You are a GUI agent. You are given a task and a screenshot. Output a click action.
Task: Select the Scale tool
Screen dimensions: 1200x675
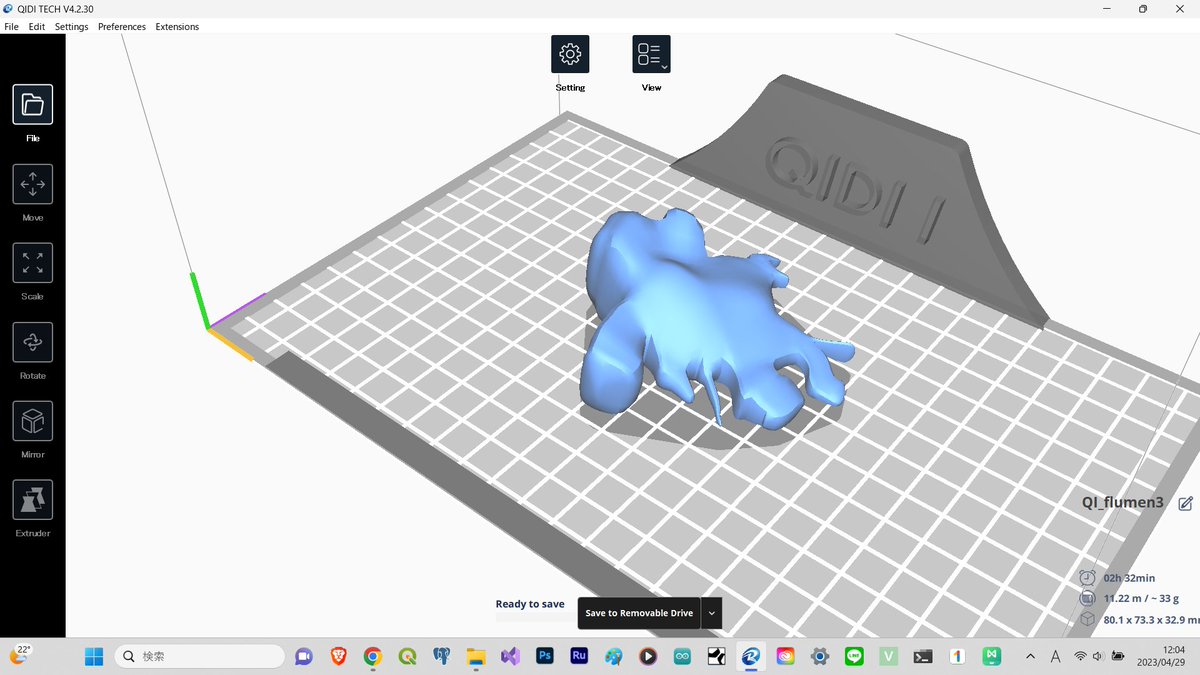(33, 263)
